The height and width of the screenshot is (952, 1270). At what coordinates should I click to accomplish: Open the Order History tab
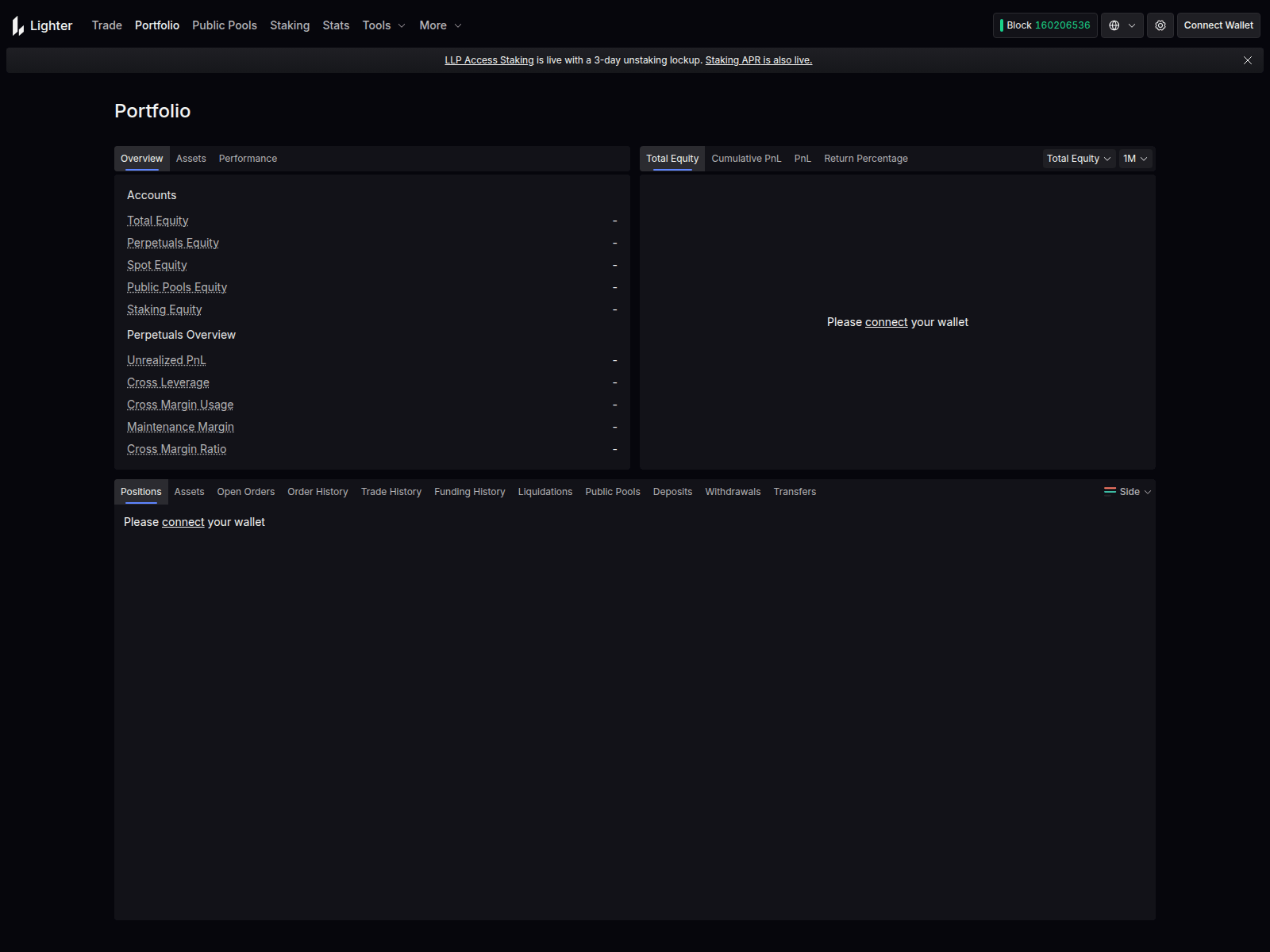(317, 492)
